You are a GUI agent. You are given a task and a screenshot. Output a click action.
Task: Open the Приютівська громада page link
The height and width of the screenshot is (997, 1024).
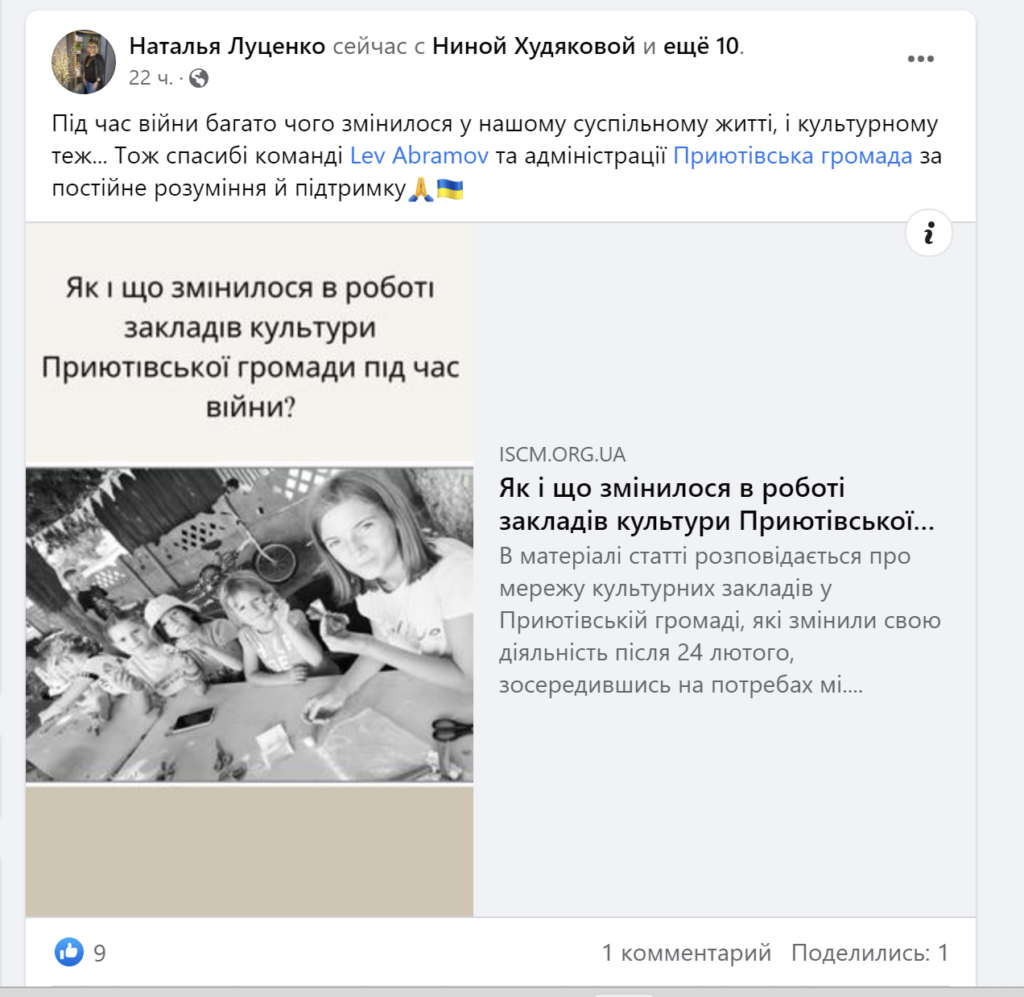[x=793, y=155]
